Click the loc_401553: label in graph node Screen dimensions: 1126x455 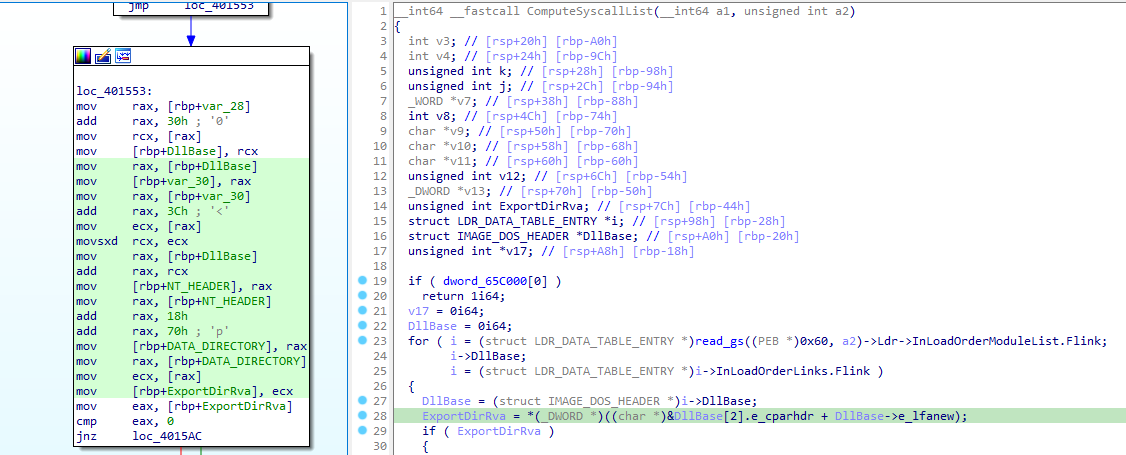click(114, 92)
